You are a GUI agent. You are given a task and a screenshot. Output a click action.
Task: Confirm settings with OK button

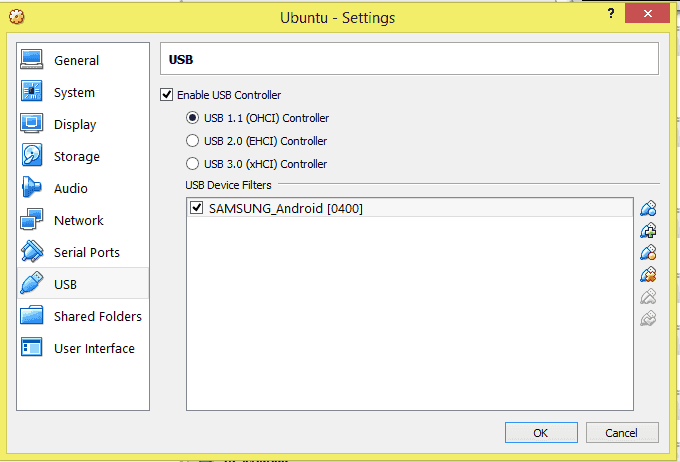pos(541,433)
